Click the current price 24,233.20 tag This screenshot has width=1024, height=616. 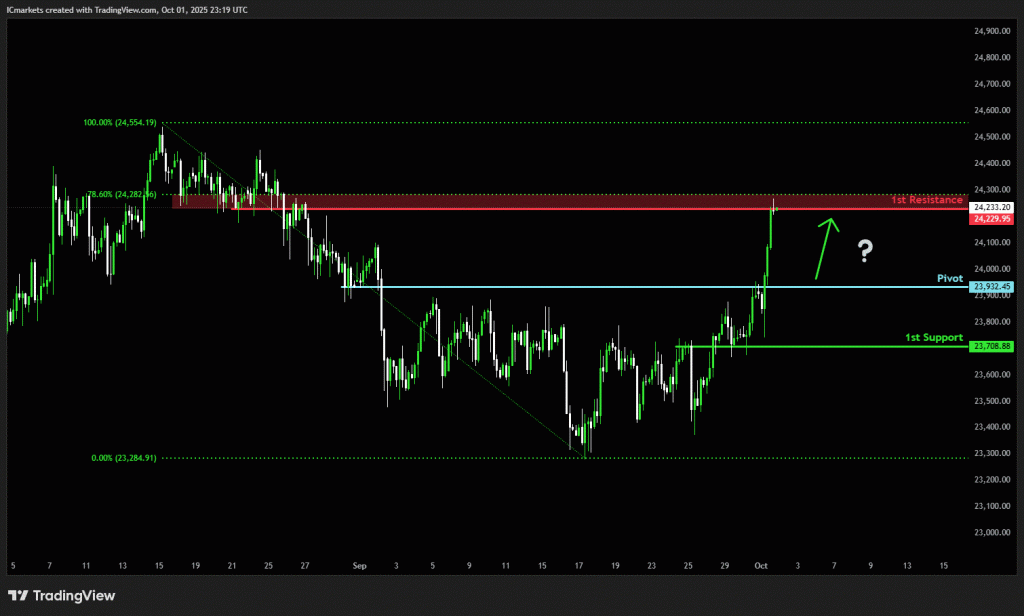click(x=992, y=206)
